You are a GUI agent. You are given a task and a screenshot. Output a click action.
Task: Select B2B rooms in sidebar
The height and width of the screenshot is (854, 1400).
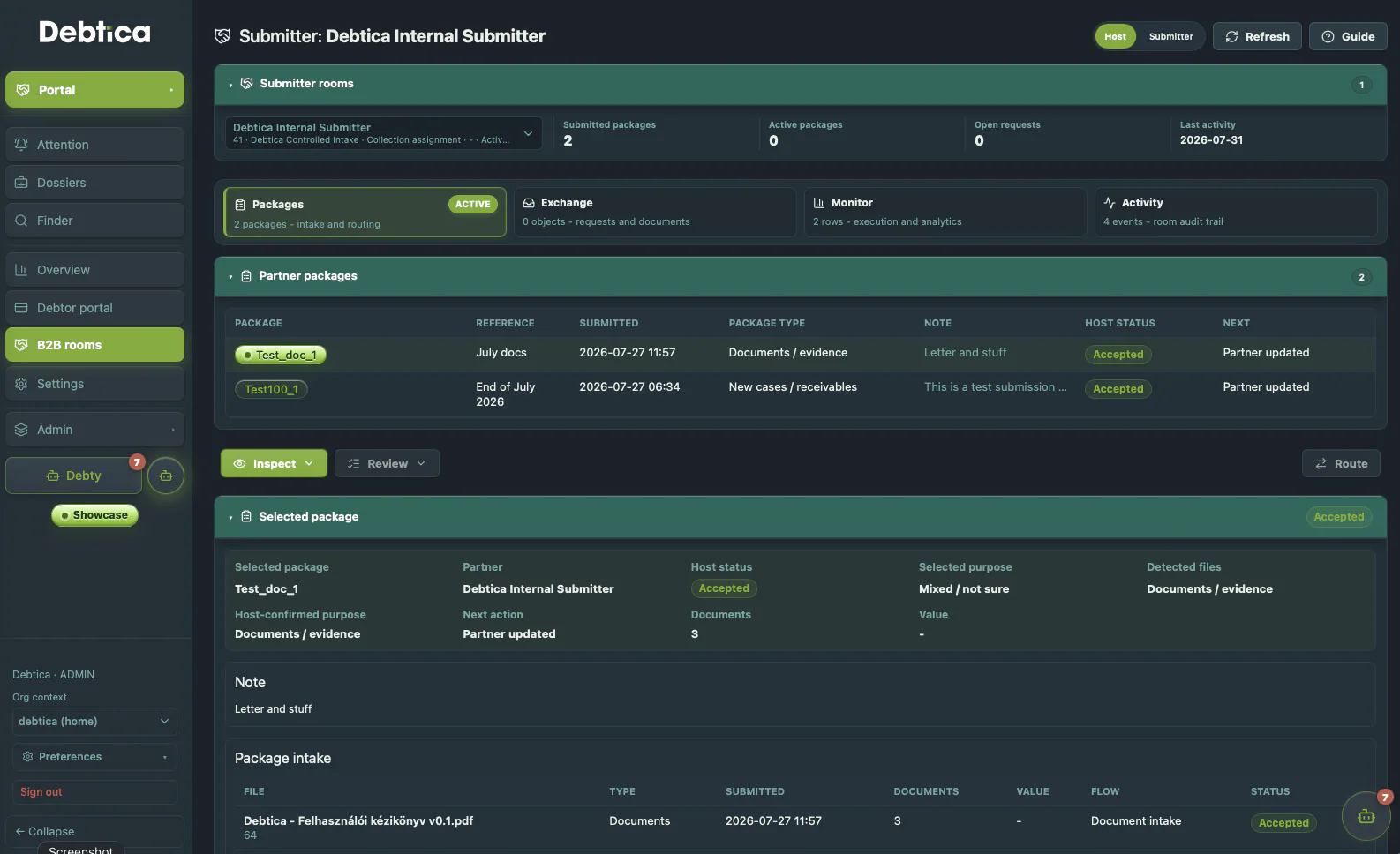click(x=94, y=345)
